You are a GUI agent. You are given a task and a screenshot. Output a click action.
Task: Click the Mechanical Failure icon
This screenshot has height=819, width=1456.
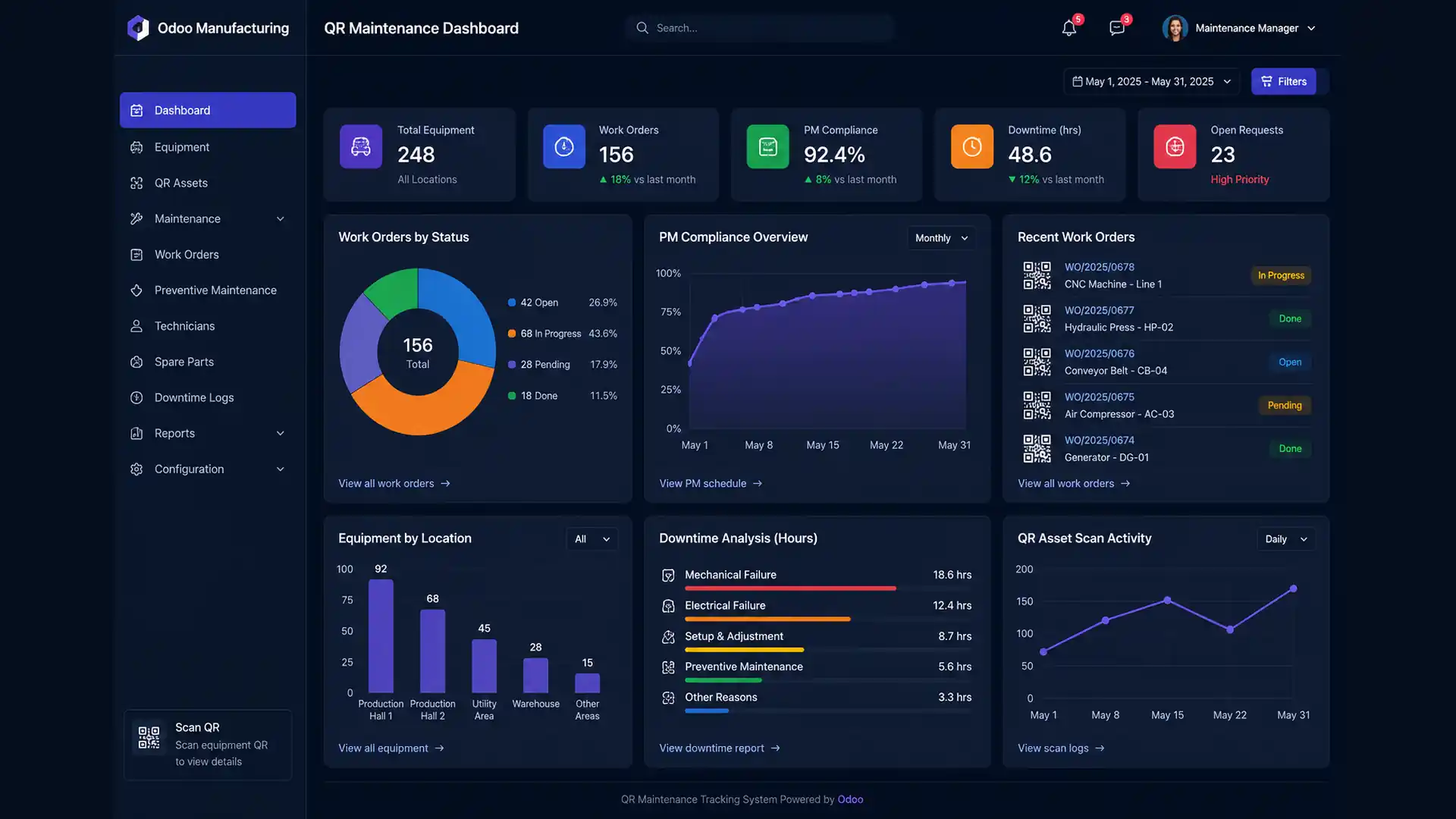click(668, 576)
